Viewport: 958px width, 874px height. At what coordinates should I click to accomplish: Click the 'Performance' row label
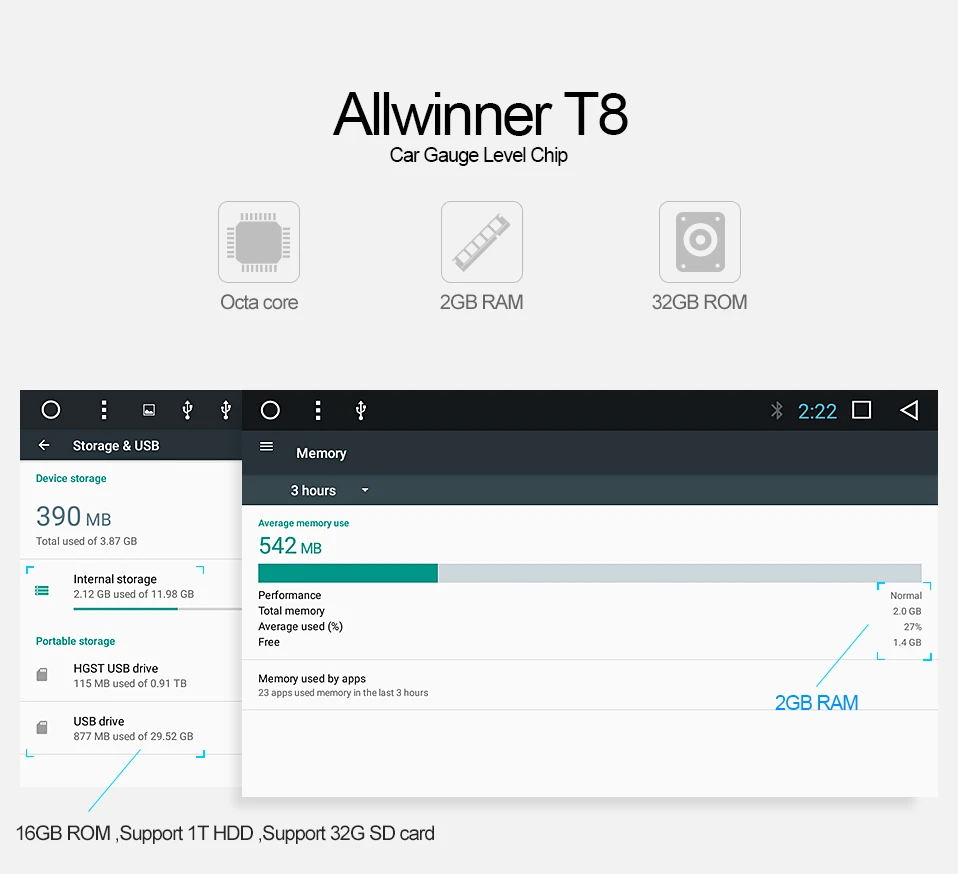point(290,595)
